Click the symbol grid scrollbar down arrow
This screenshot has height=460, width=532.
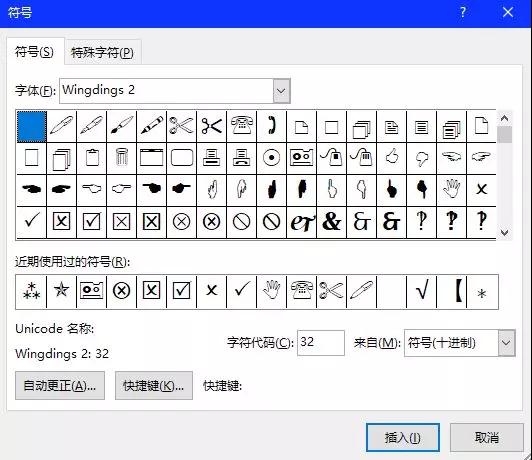504,233
